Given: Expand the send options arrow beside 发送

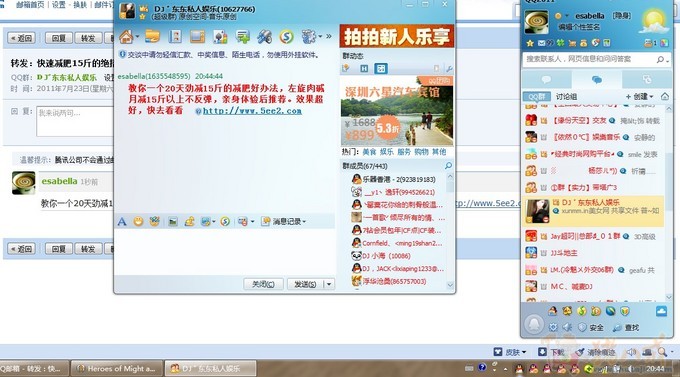Looking at the screenshot, I should [329, 284].
